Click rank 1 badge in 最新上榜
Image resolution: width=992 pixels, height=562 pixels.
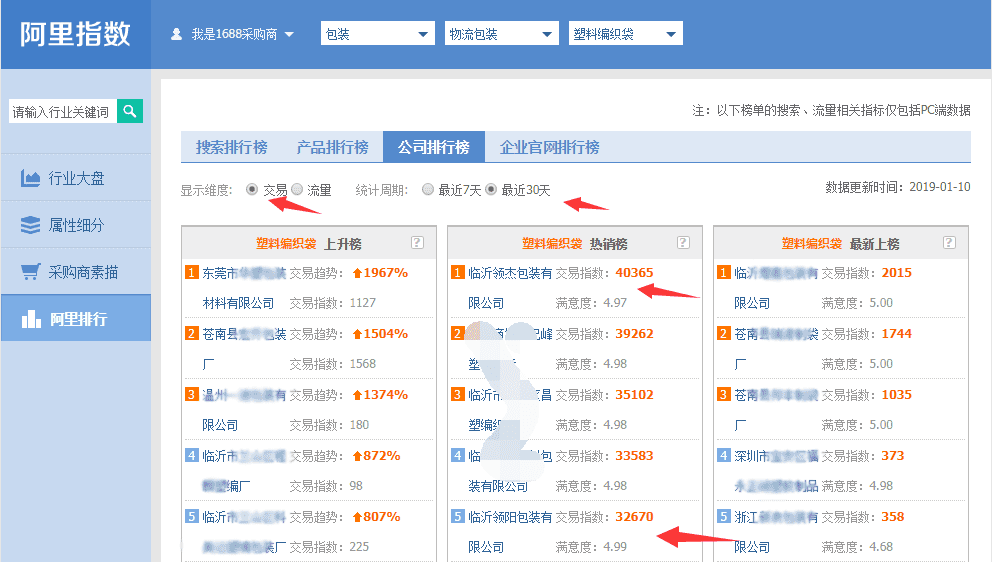pyautogui.click(x=724, y=272)
